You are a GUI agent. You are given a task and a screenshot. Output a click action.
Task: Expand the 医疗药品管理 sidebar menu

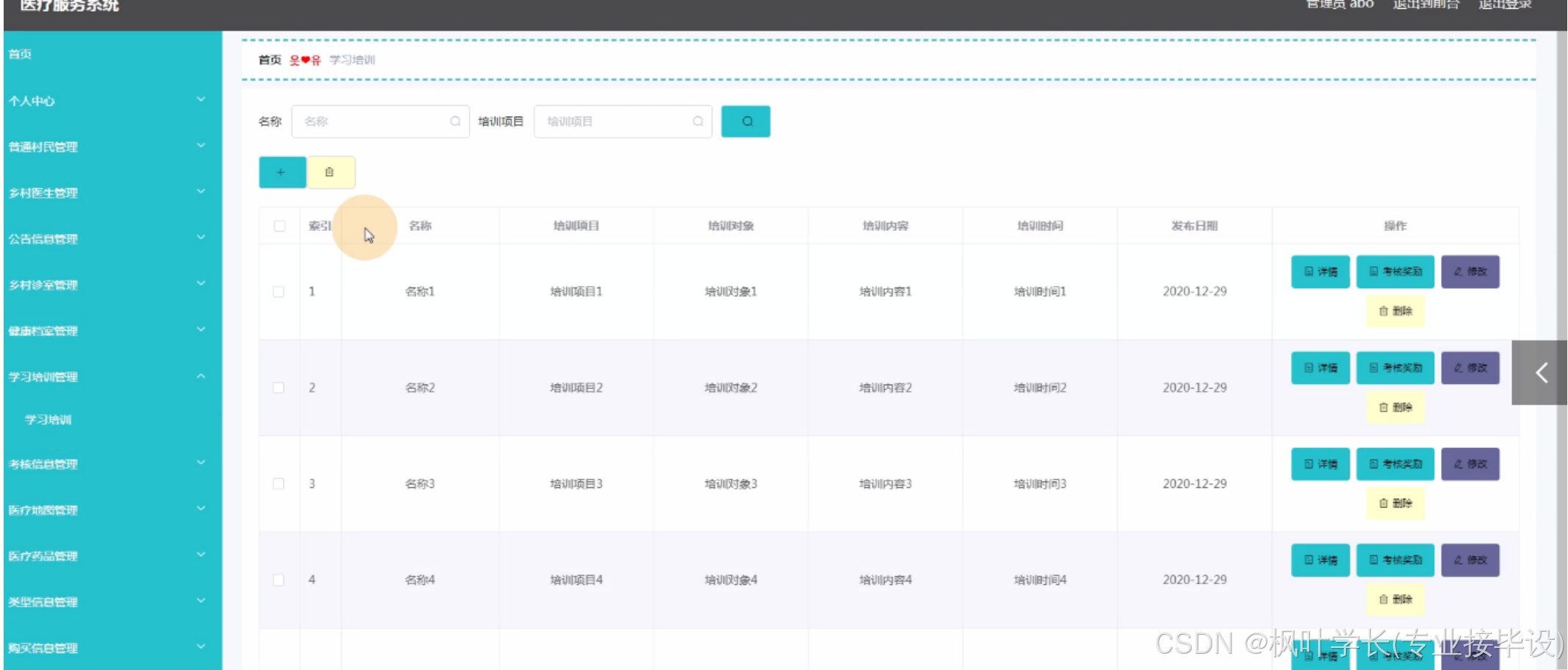[x=112, y=556]
